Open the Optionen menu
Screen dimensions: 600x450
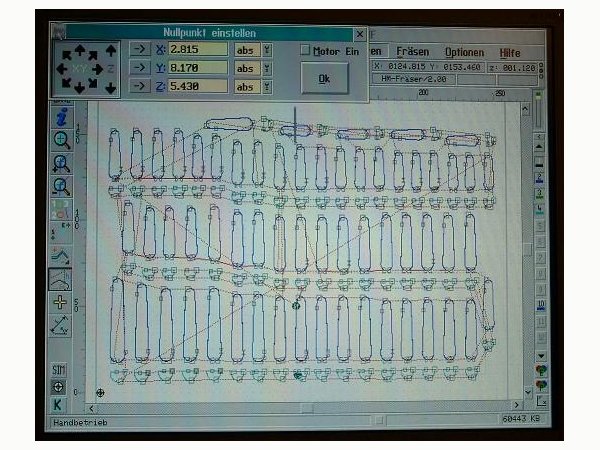(x=464, y=51)
